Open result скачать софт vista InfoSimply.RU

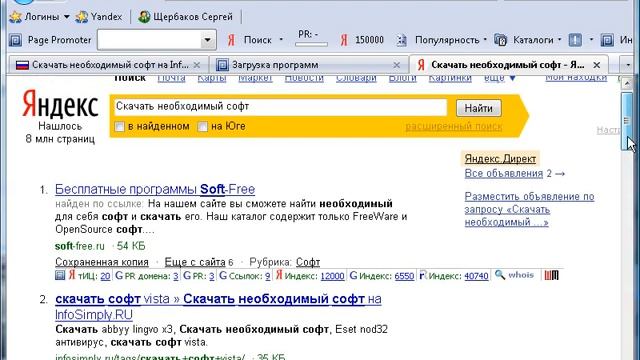pyautogui.click(x=218, y=307)
